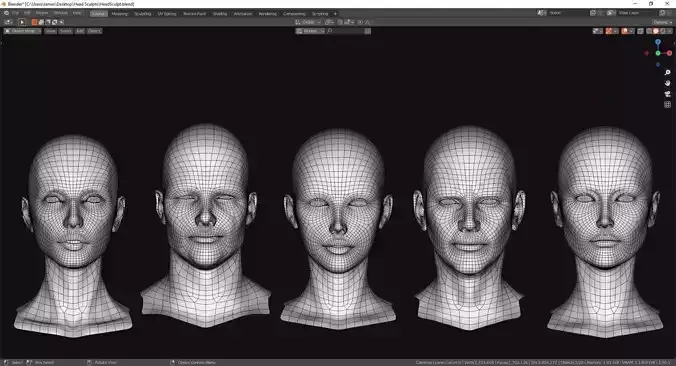Toggle the camera view icon
Image resolution: width=676 pixels, height=366 pixels.
pos(667,94)
